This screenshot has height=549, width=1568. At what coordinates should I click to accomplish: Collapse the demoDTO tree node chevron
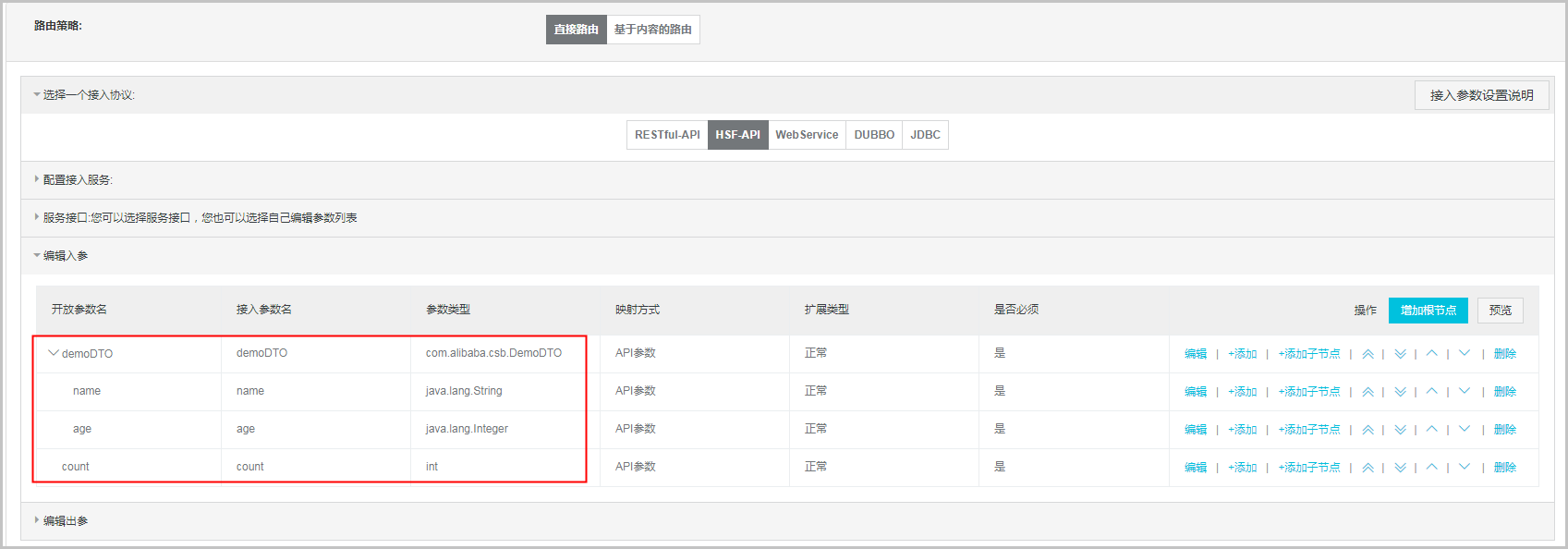[x=54, y=353]
